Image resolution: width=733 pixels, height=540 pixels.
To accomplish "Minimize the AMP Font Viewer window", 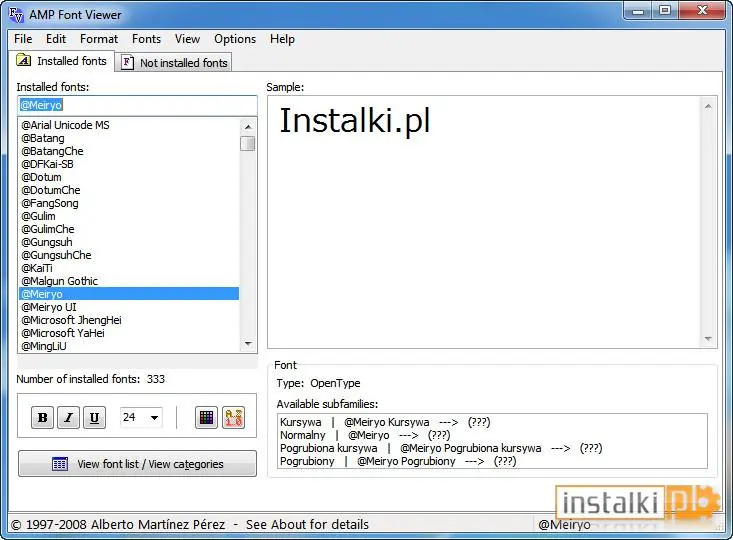I will [x=638, y=10].
